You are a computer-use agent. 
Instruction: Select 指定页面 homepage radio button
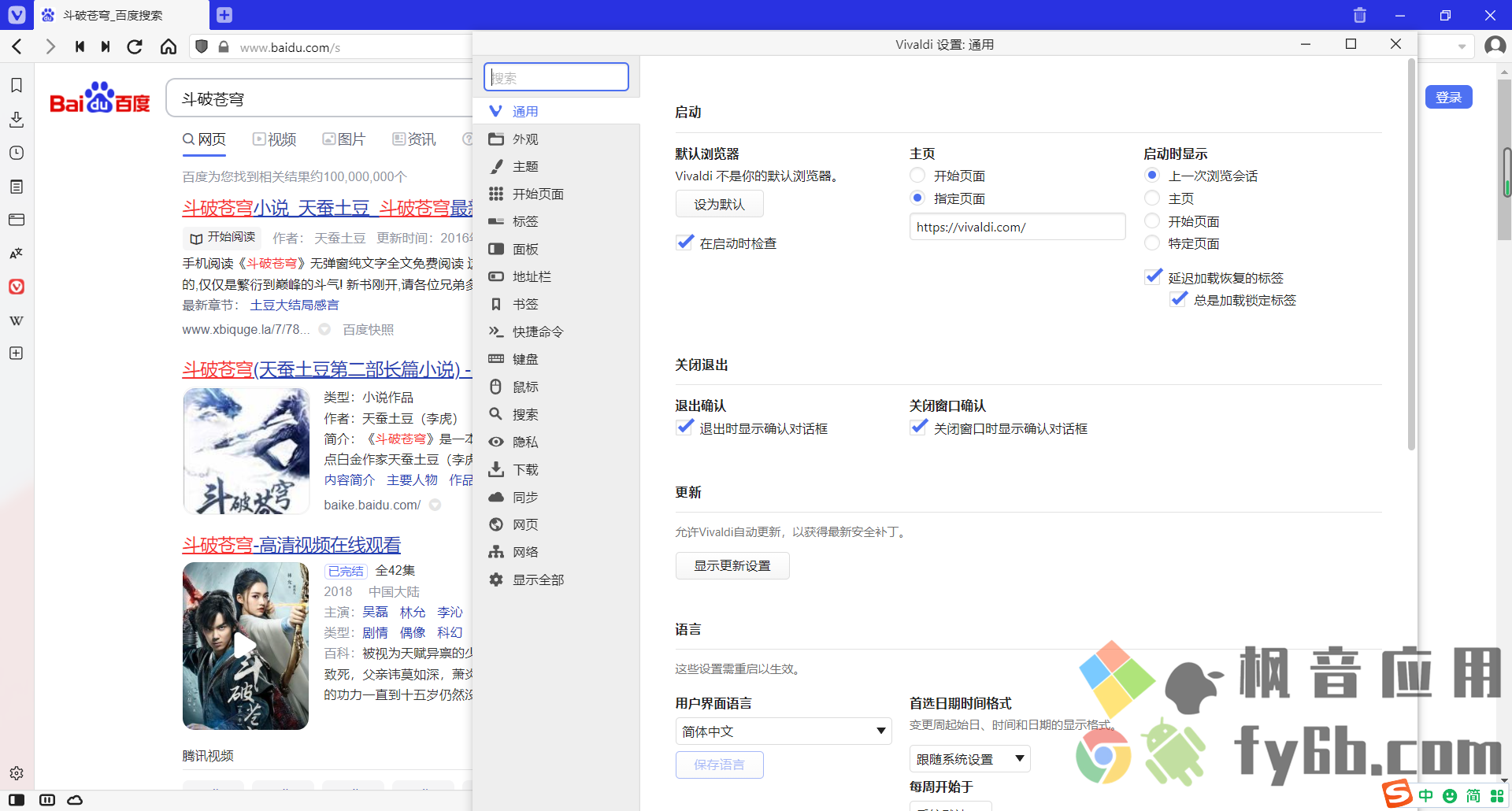tap(917, 198)
